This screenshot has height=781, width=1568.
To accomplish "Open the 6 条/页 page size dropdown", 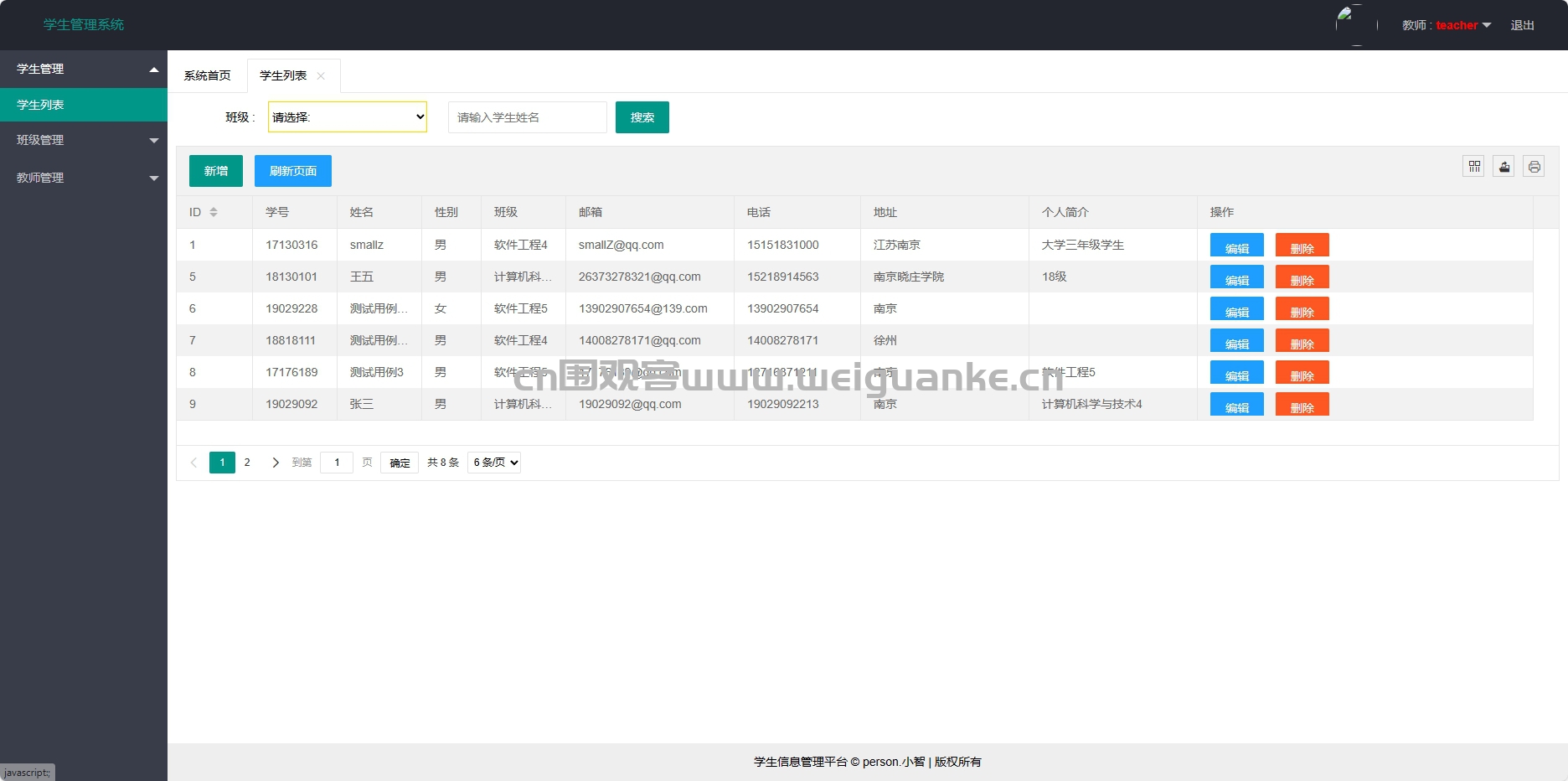I will (494, 463).
